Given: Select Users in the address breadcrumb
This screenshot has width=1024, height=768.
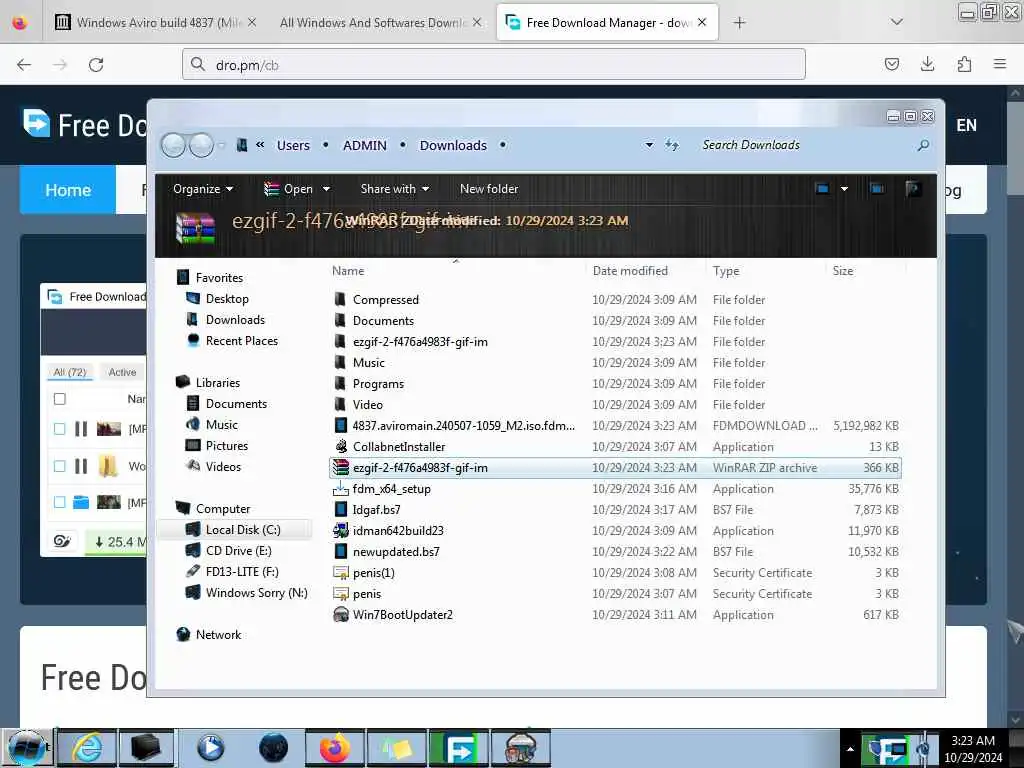Looking at the screenshot, I should pos(293,145).
